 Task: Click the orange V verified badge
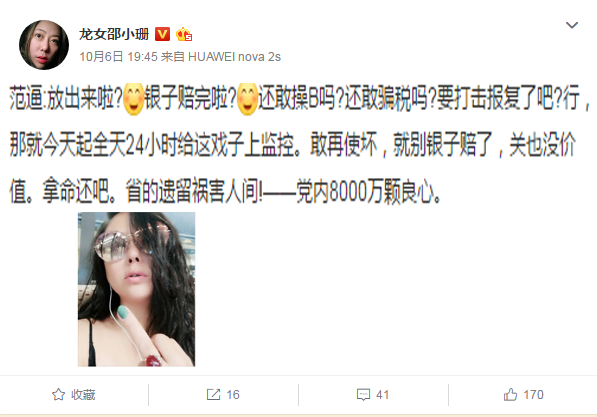point(162,34)
